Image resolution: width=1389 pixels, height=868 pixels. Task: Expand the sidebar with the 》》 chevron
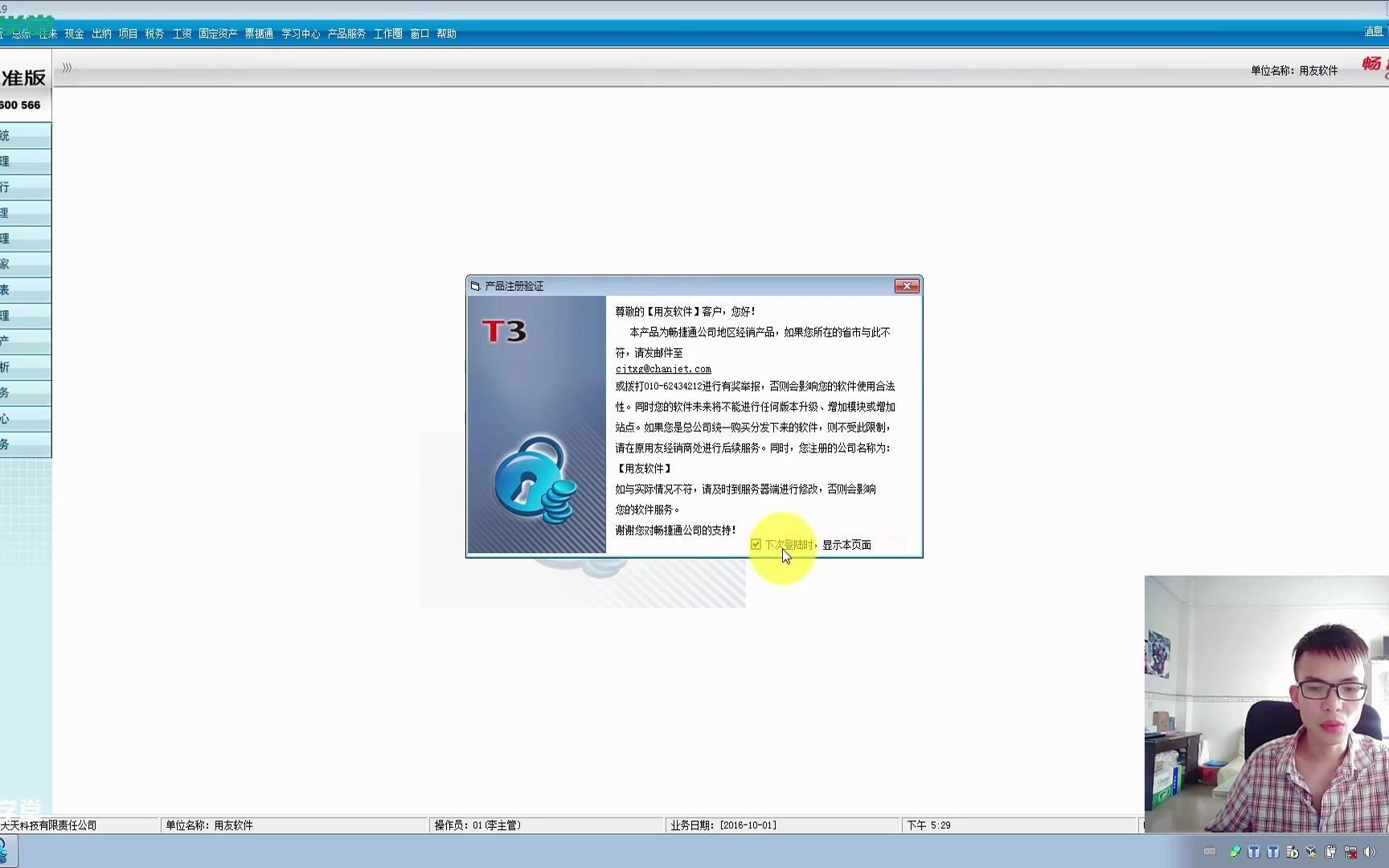[67, 68]
